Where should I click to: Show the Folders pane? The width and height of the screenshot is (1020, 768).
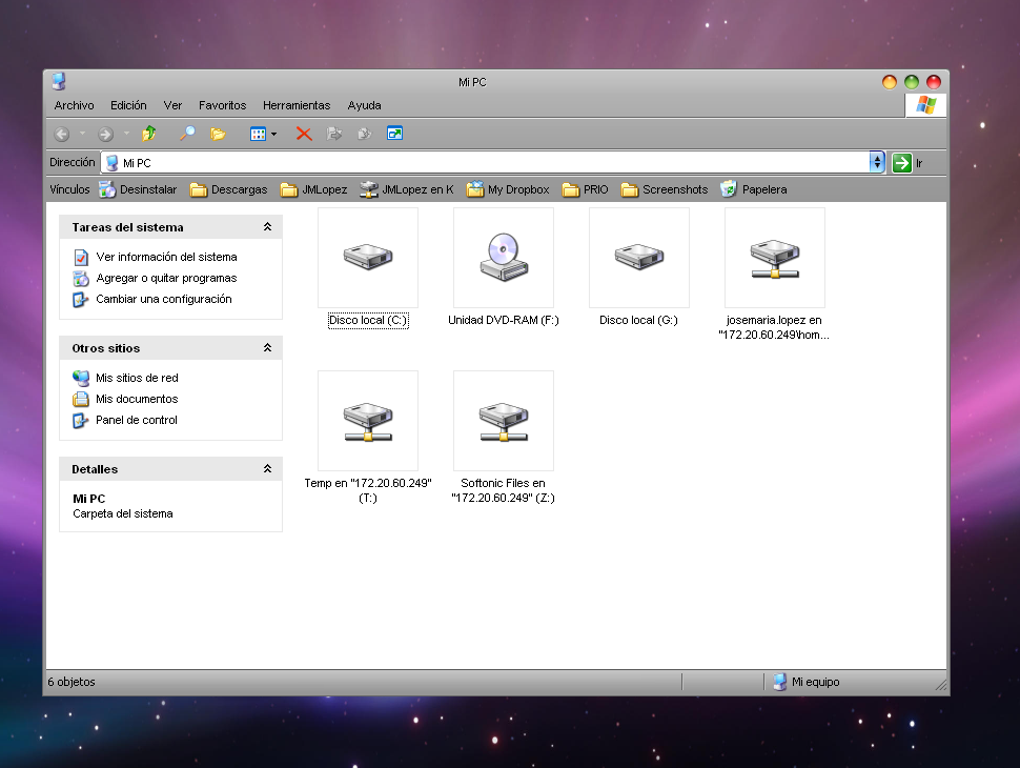tap(218, 134)
